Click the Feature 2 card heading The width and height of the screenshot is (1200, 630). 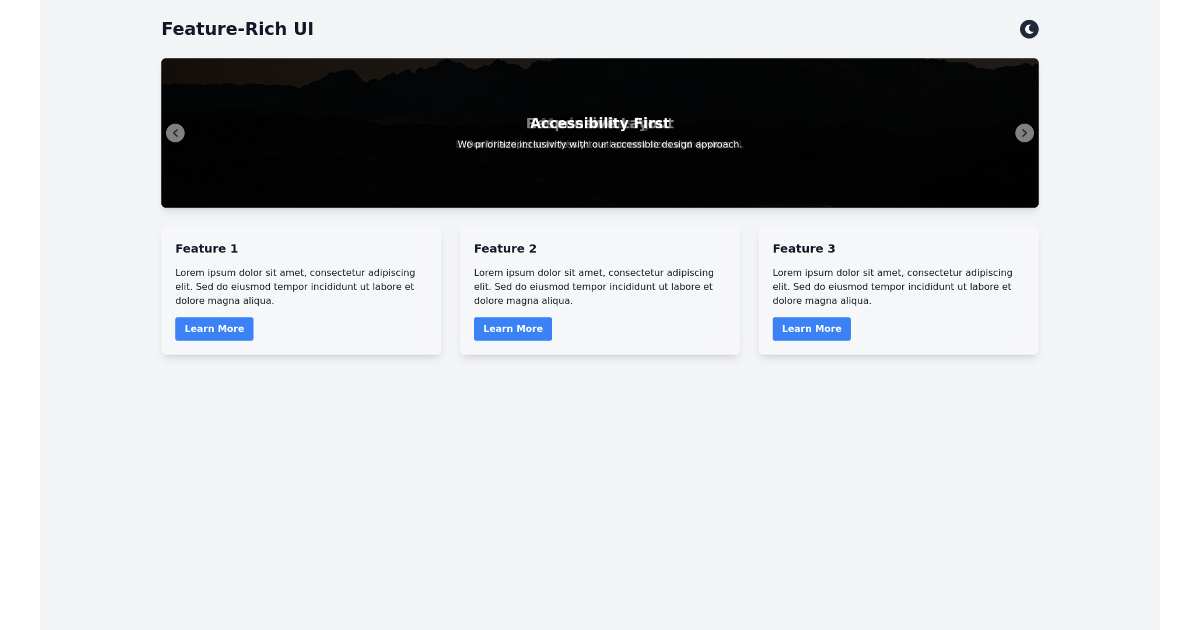[505, 248]
